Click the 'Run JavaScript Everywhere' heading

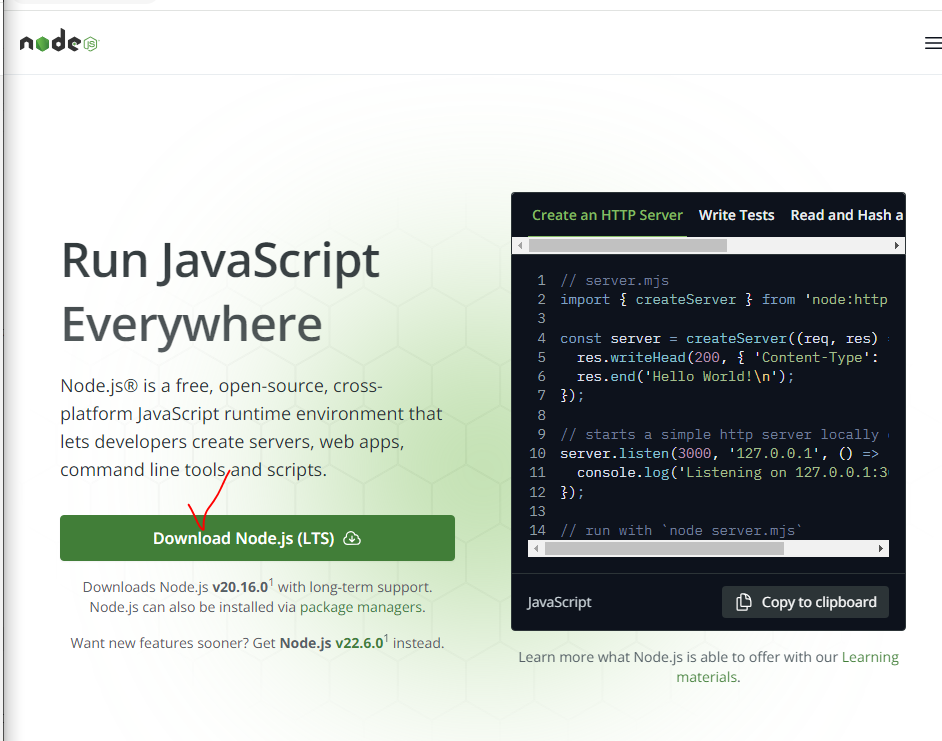coord(220,293)
